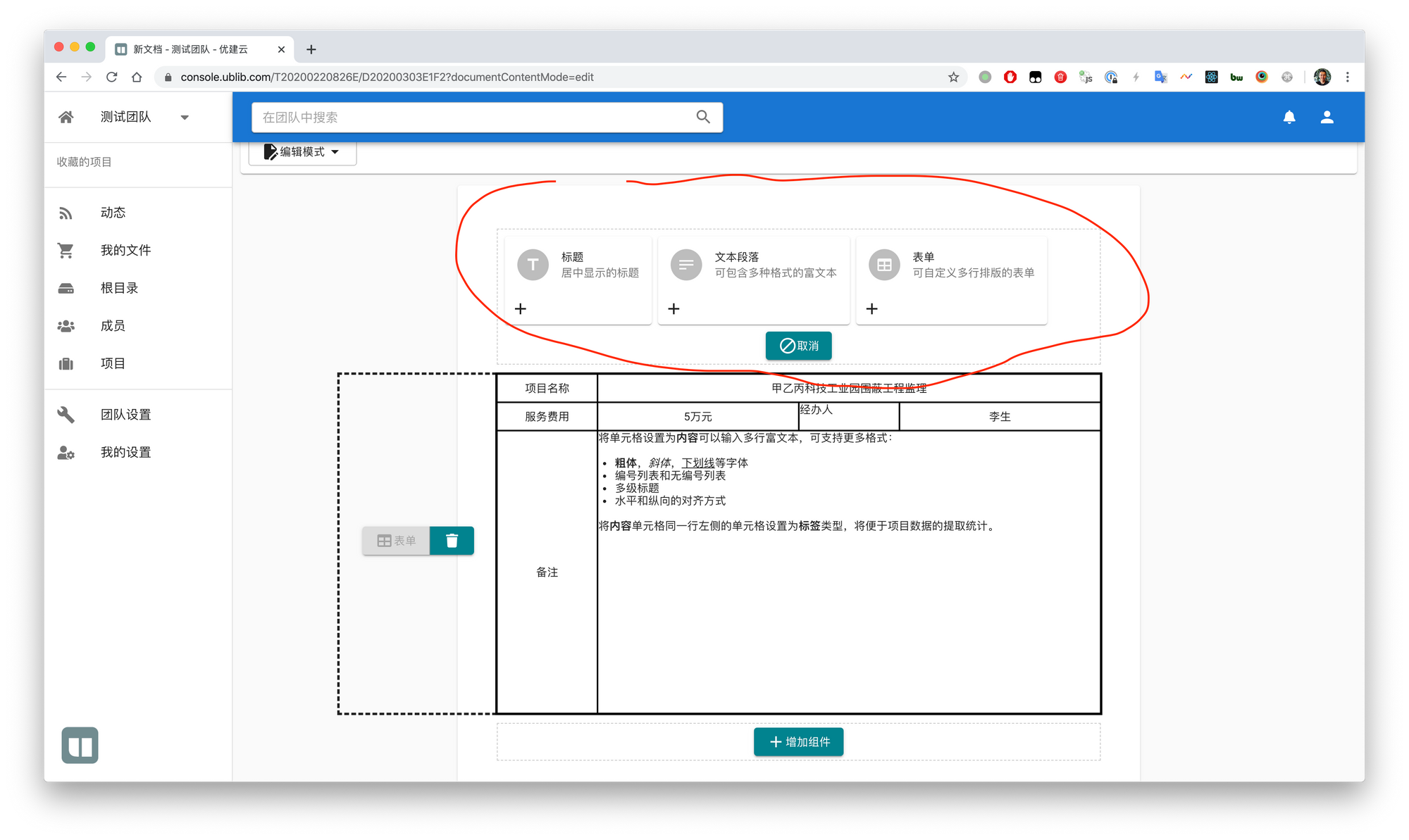Screen dimensions: 1409x840
Task: Click the plus icon on 标题 card
Action: click(x=521, y=309)
